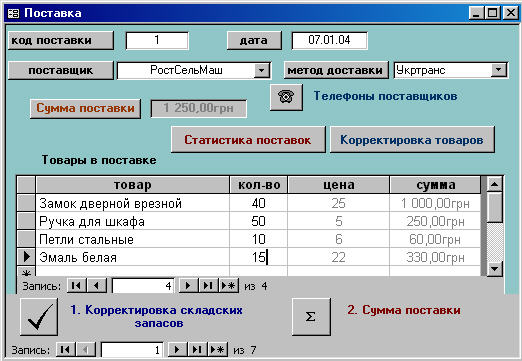Screen dimensions: 522x361
Task: Click the дата label button
Action: click(x=254, y=40)
